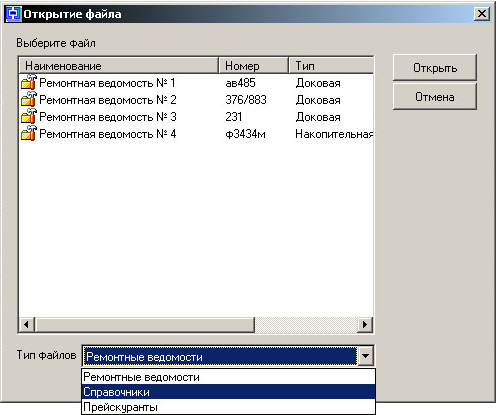The width and height of the screenshot is (496, 415).
Task: Choose Справочники from the dropdown list
Action: (228, 392)
